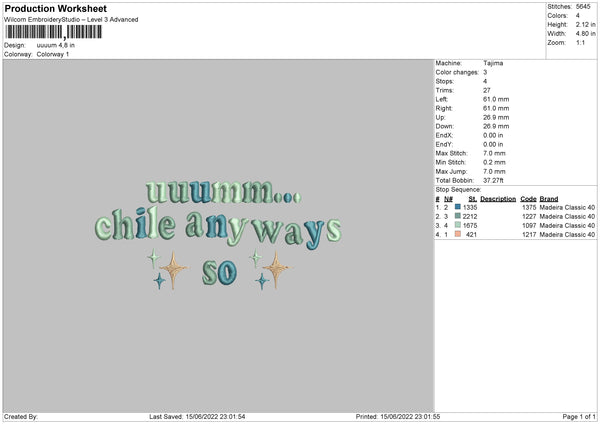Image resolution: width=600 pixels, height=424 pixels.
Task: Click the Last Saved timestamp "15/06/2022 23:01:54"
Action: pyautogui.click(x=215, y=416)
